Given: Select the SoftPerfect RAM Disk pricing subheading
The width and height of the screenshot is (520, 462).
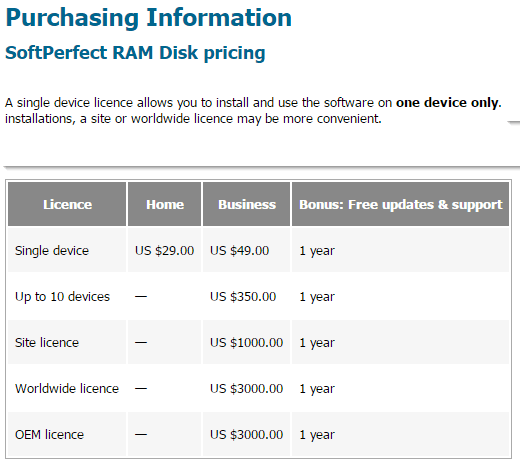Looking at the screenshot, I should tap(135, 53).
